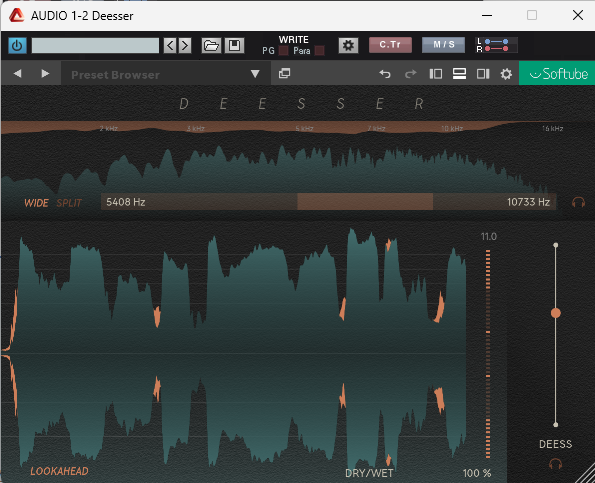Toggle the right side panel layout
This screenshot has width=595, height=483.
point(483,74)
